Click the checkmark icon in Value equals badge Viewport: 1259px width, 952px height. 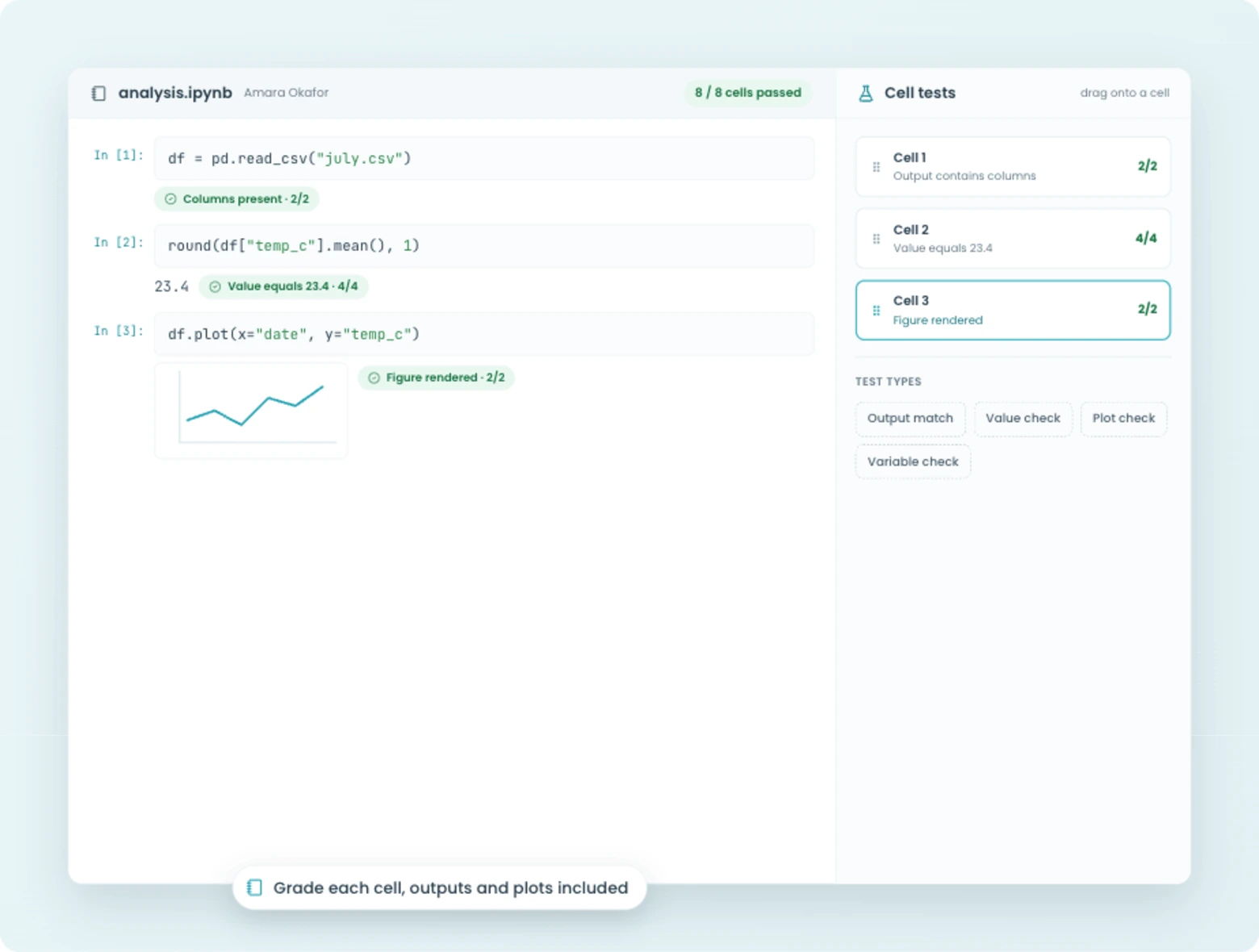tap(215, 286)
